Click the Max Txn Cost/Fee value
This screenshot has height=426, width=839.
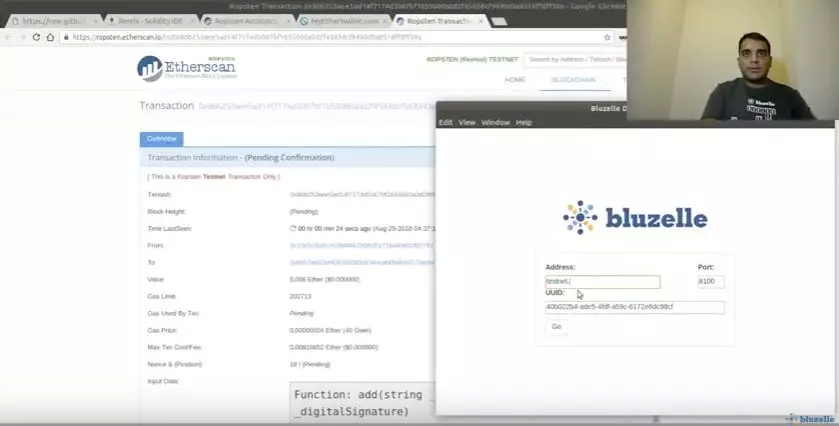tap(334, 347)
